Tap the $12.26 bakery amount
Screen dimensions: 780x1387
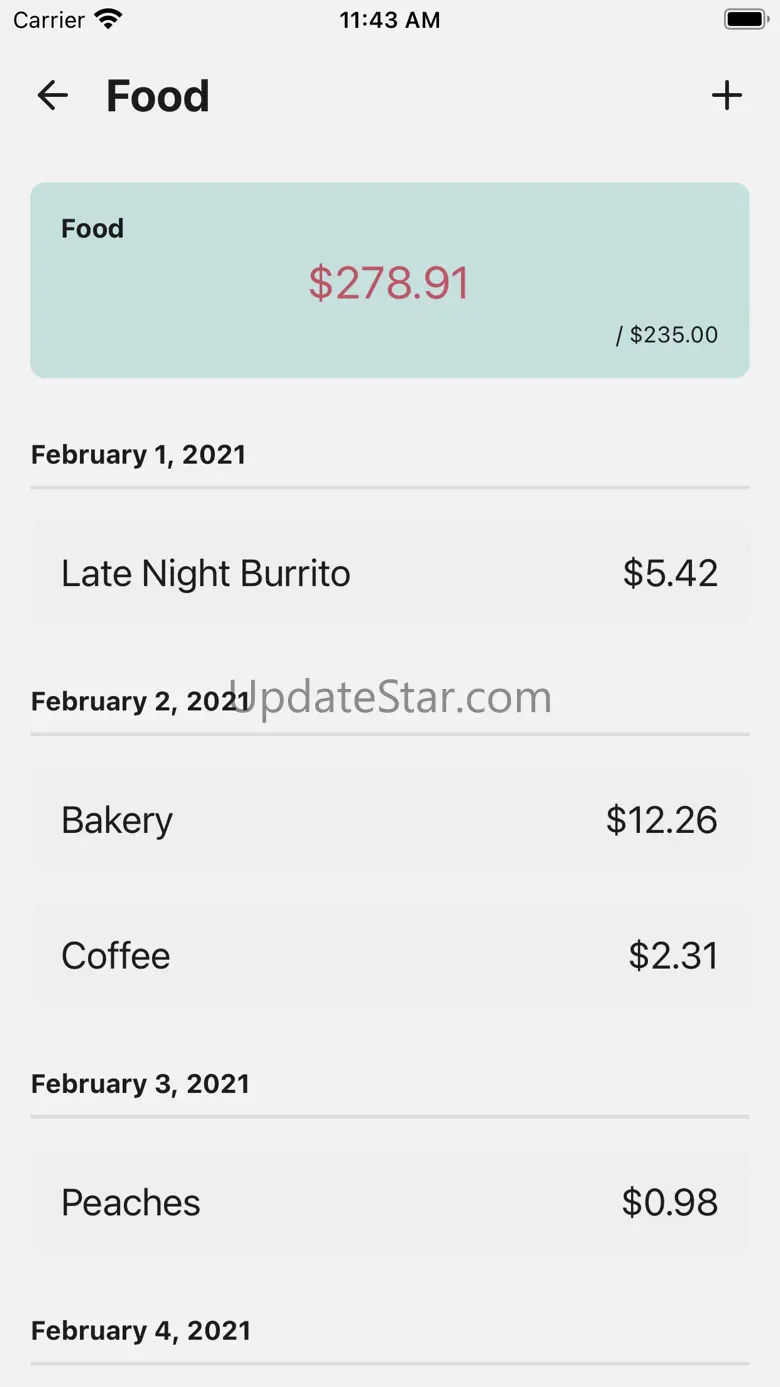point(662,820)
